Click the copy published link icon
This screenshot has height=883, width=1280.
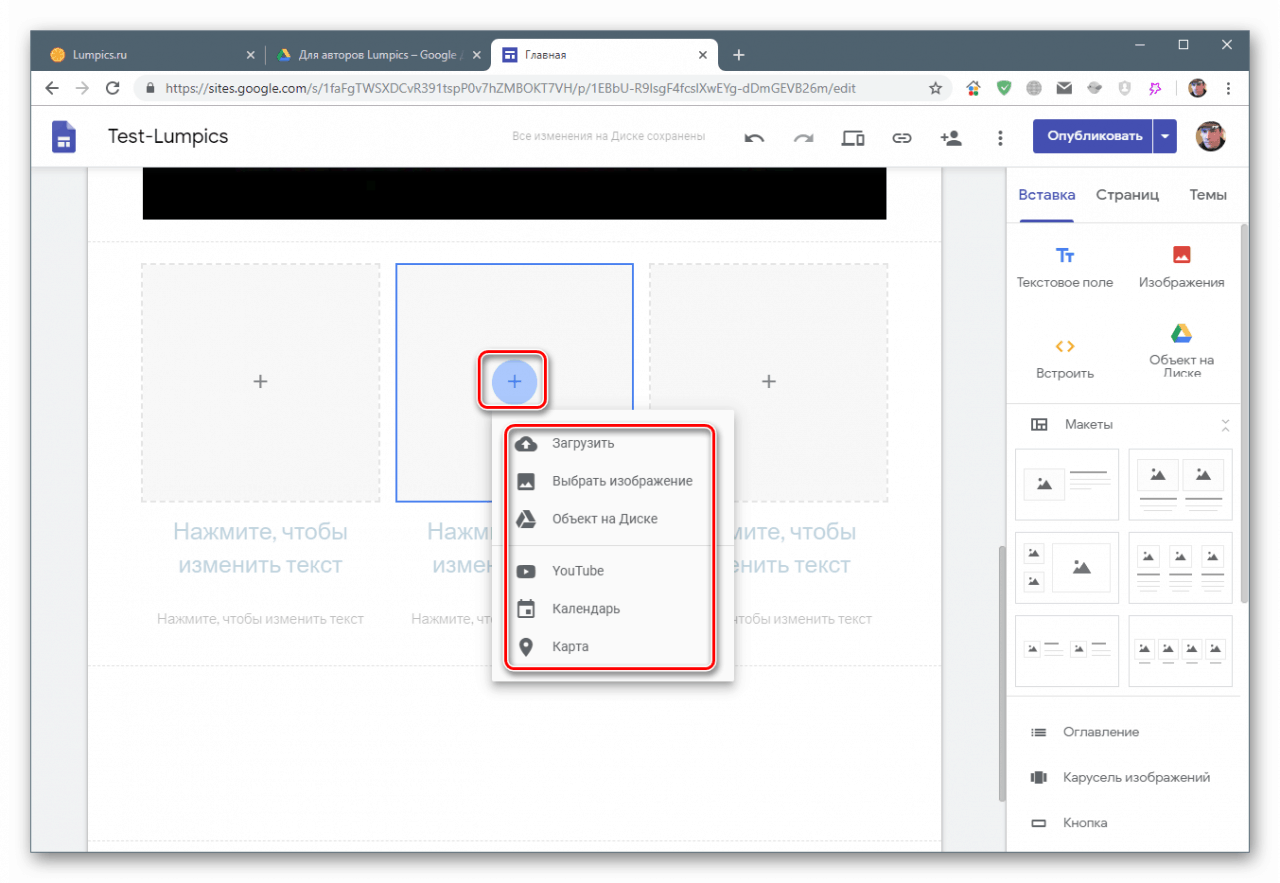click(902, 138)
